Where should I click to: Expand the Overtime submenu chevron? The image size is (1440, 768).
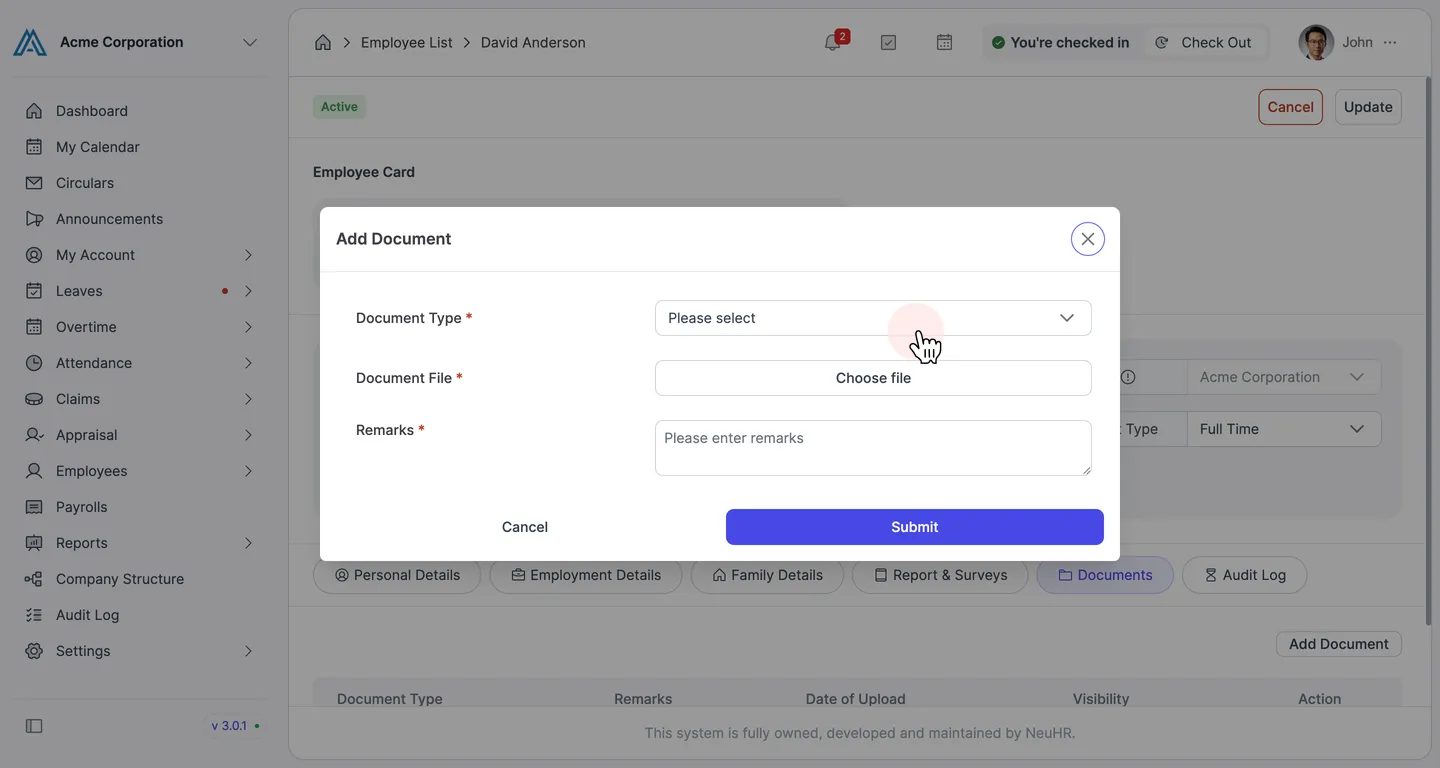(248, 327)
